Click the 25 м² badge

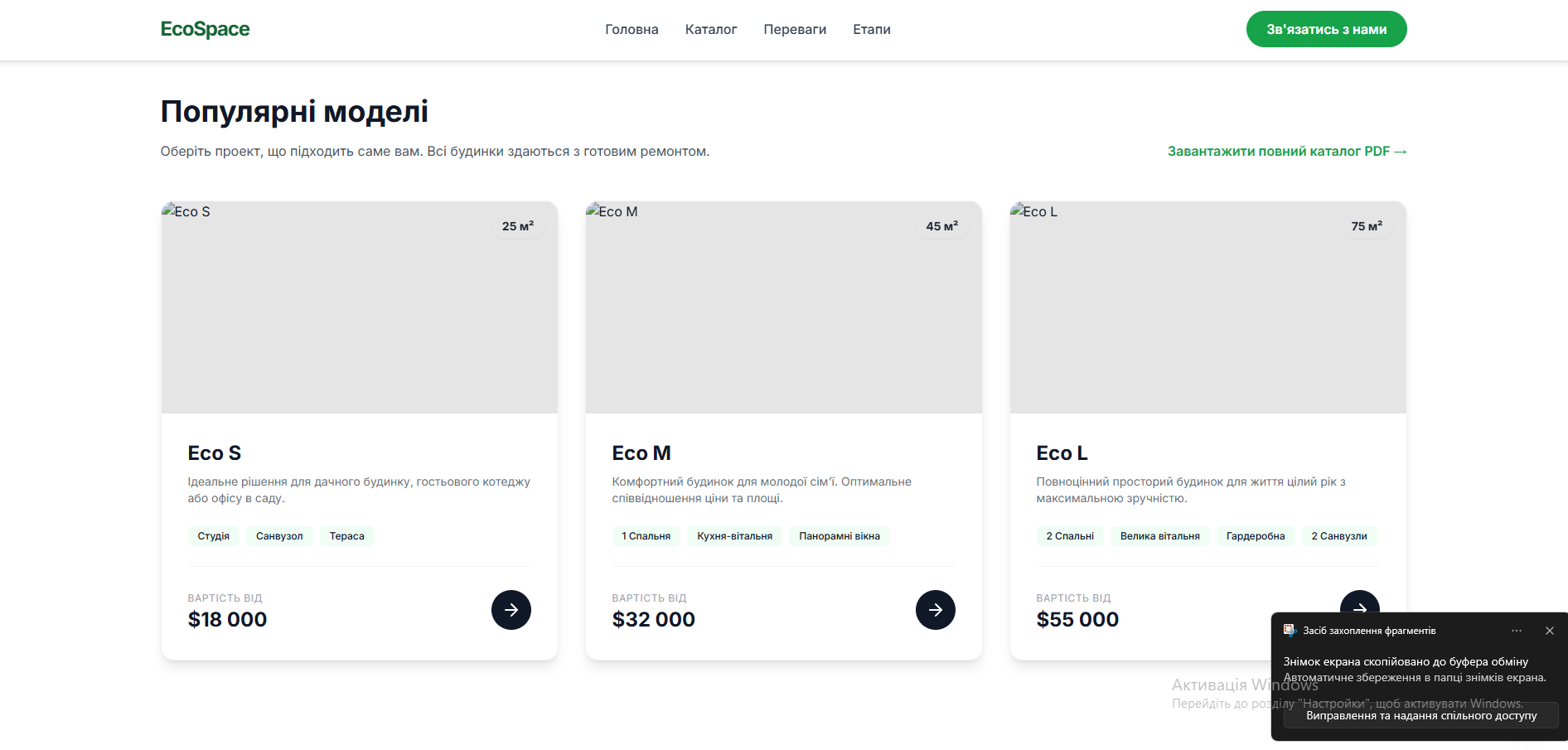tap(518, 226)
